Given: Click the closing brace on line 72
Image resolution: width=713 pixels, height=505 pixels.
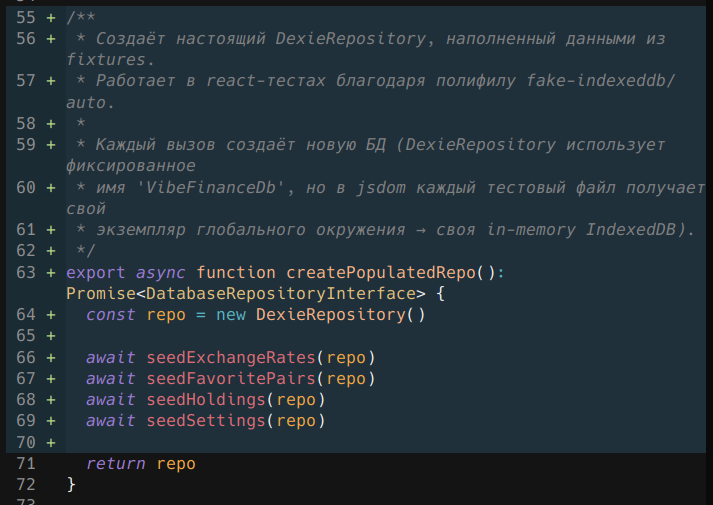Looking at the screenshot, I should pyautogui.click(x=71, y=485).
